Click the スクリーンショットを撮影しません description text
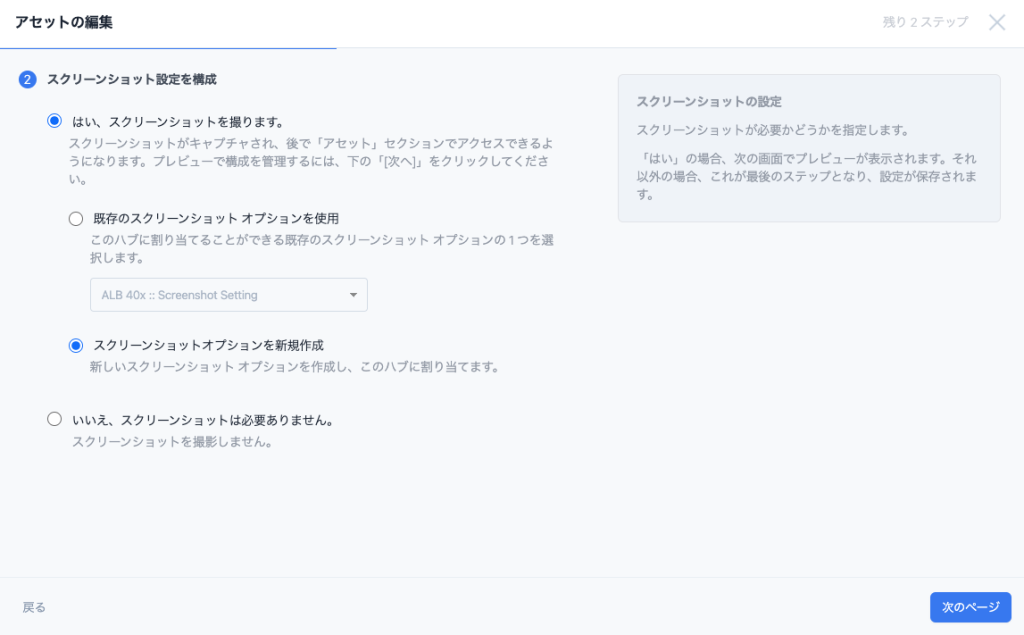The image size is (1024, 635). tap(172, 441)
